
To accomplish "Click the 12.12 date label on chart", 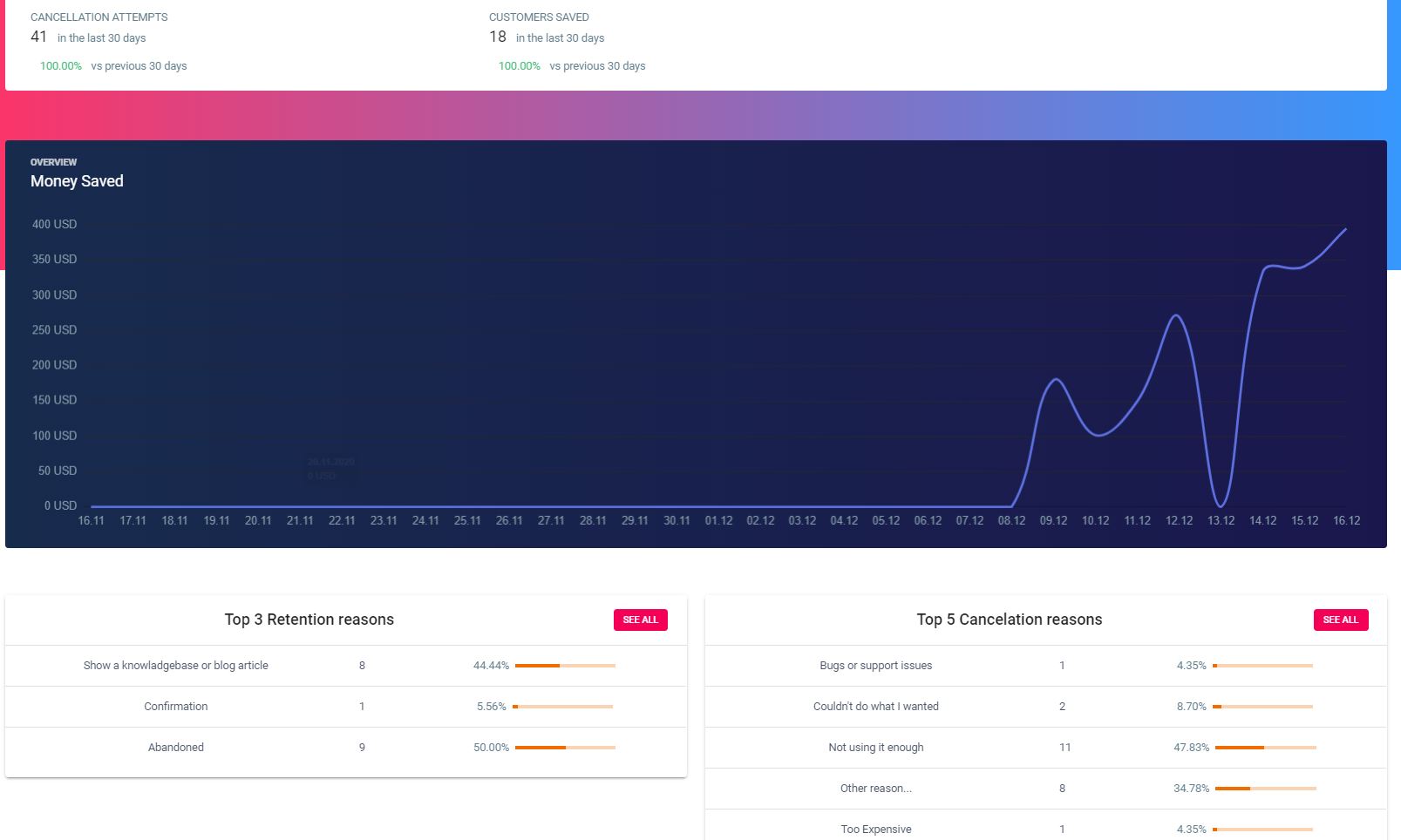I will pyautogui.click(x=1179, y=520).
